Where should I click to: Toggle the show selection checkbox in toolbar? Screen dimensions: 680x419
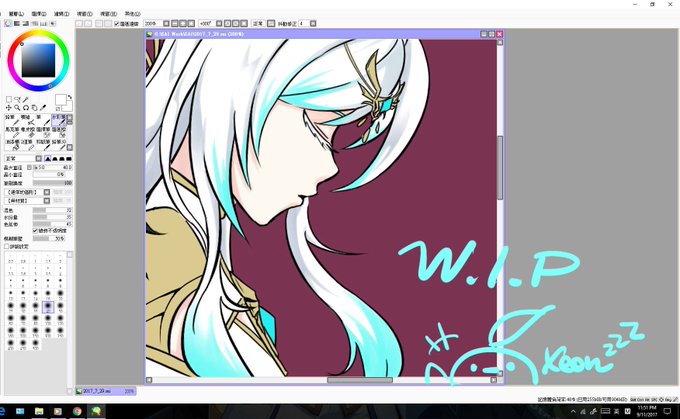click(x=116, y=23)
